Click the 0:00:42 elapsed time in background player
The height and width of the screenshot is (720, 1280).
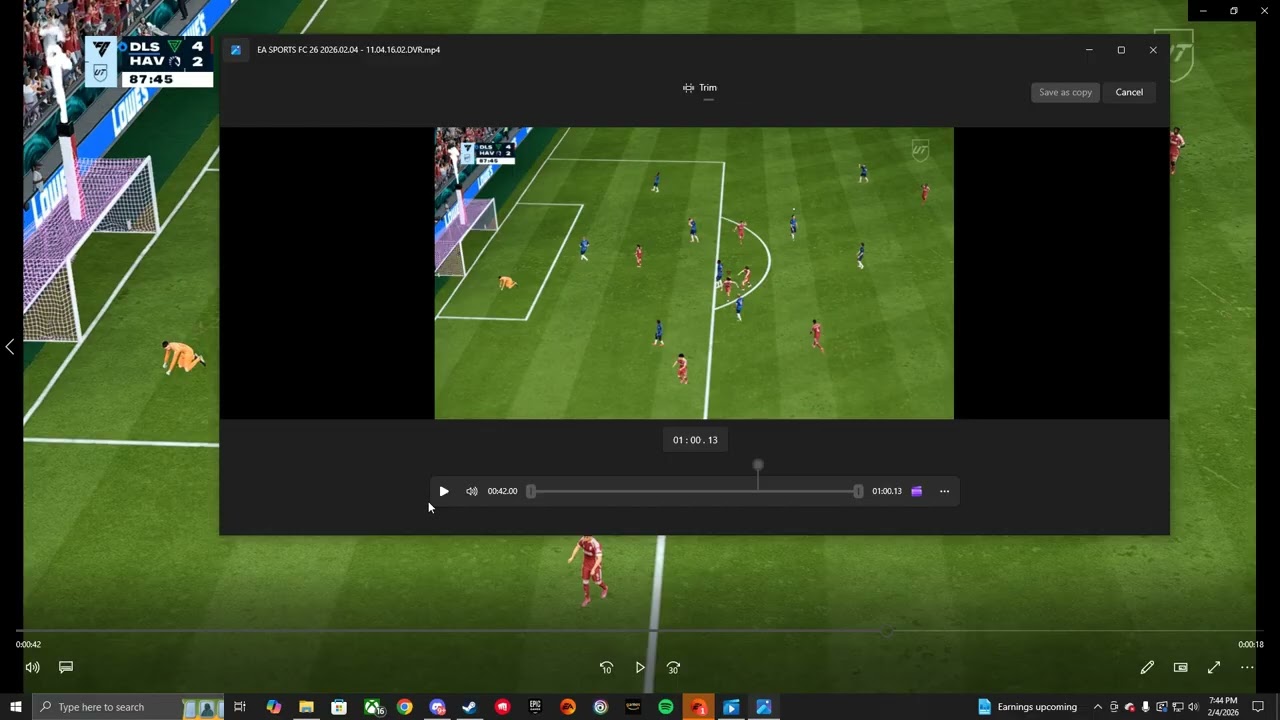(x=28, y=645)
